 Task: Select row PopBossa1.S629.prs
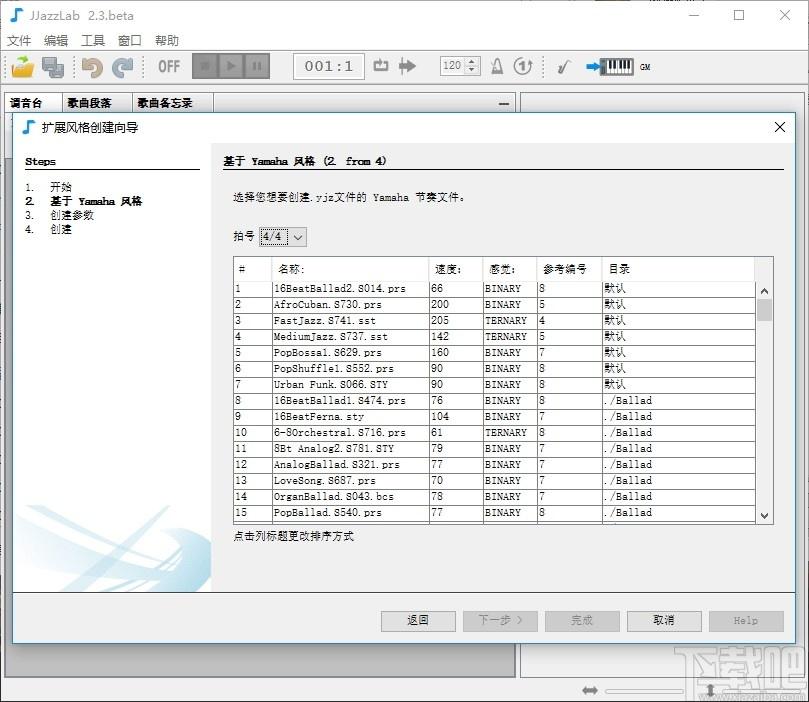[494, 353]
